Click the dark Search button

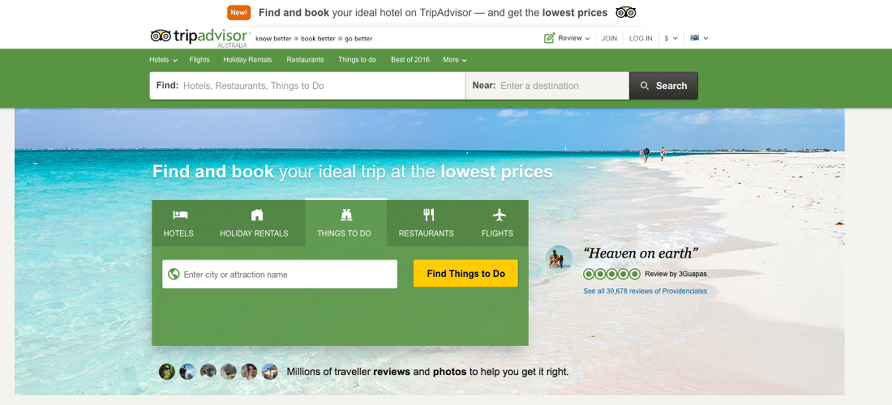coord(663,86)
